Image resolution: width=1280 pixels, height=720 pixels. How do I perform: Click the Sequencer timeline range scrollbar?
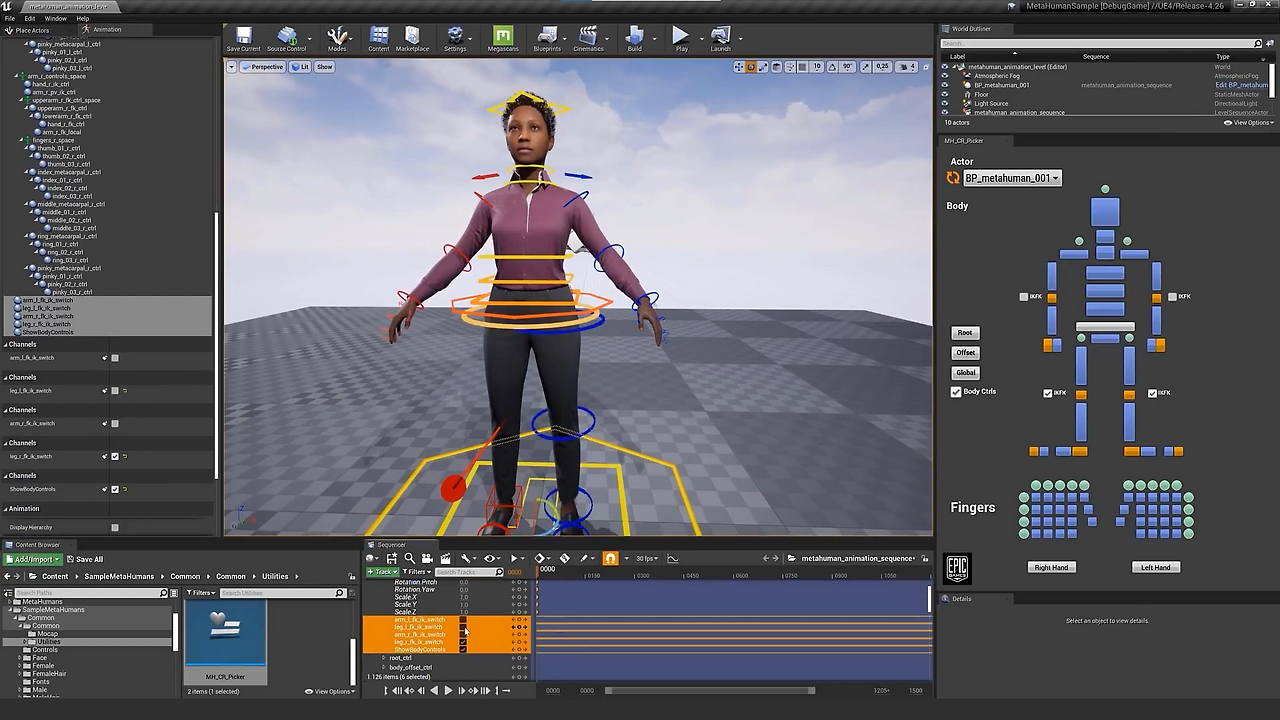tap(710, 690)
